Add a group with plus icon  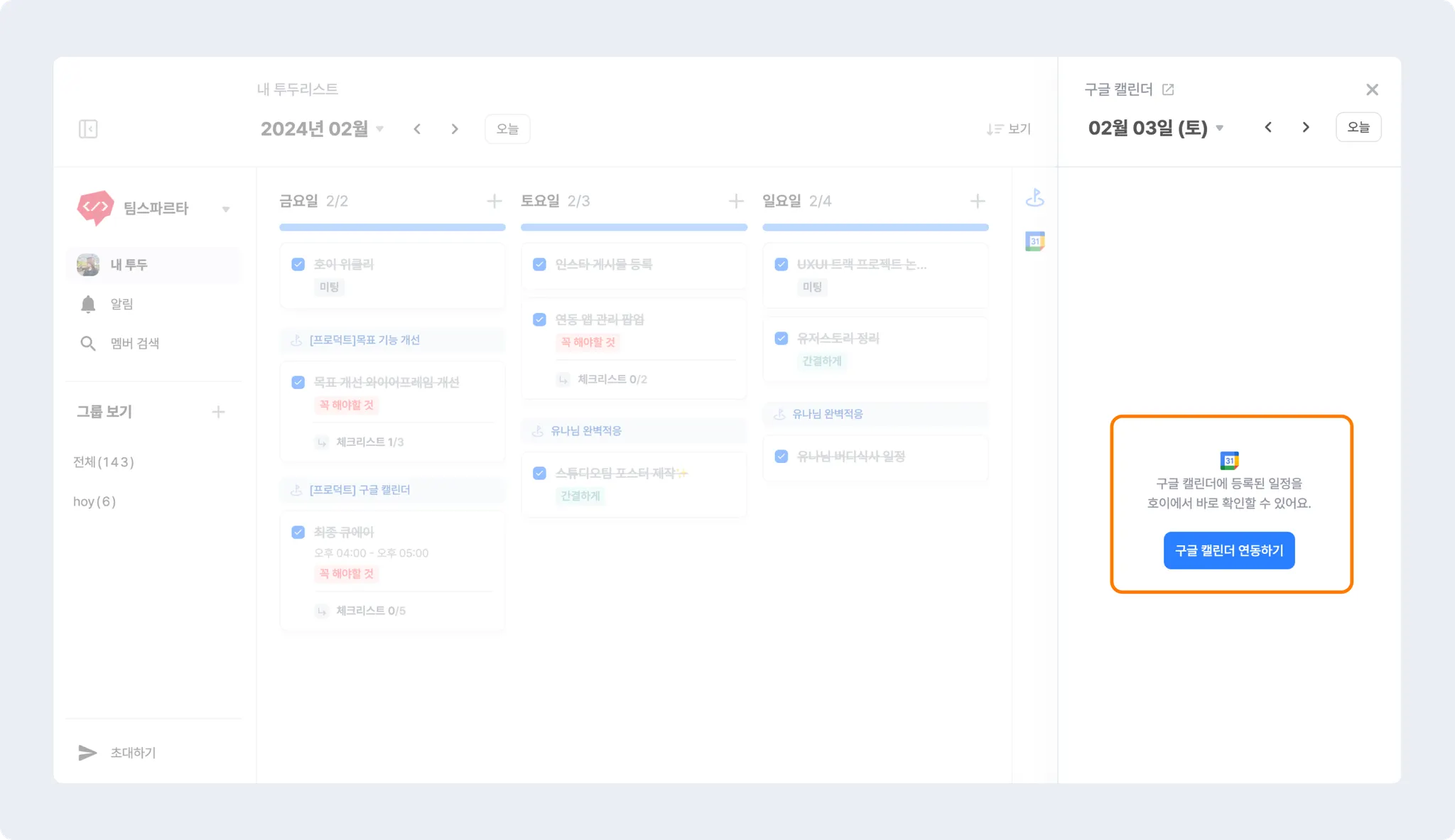pos(218,412)
